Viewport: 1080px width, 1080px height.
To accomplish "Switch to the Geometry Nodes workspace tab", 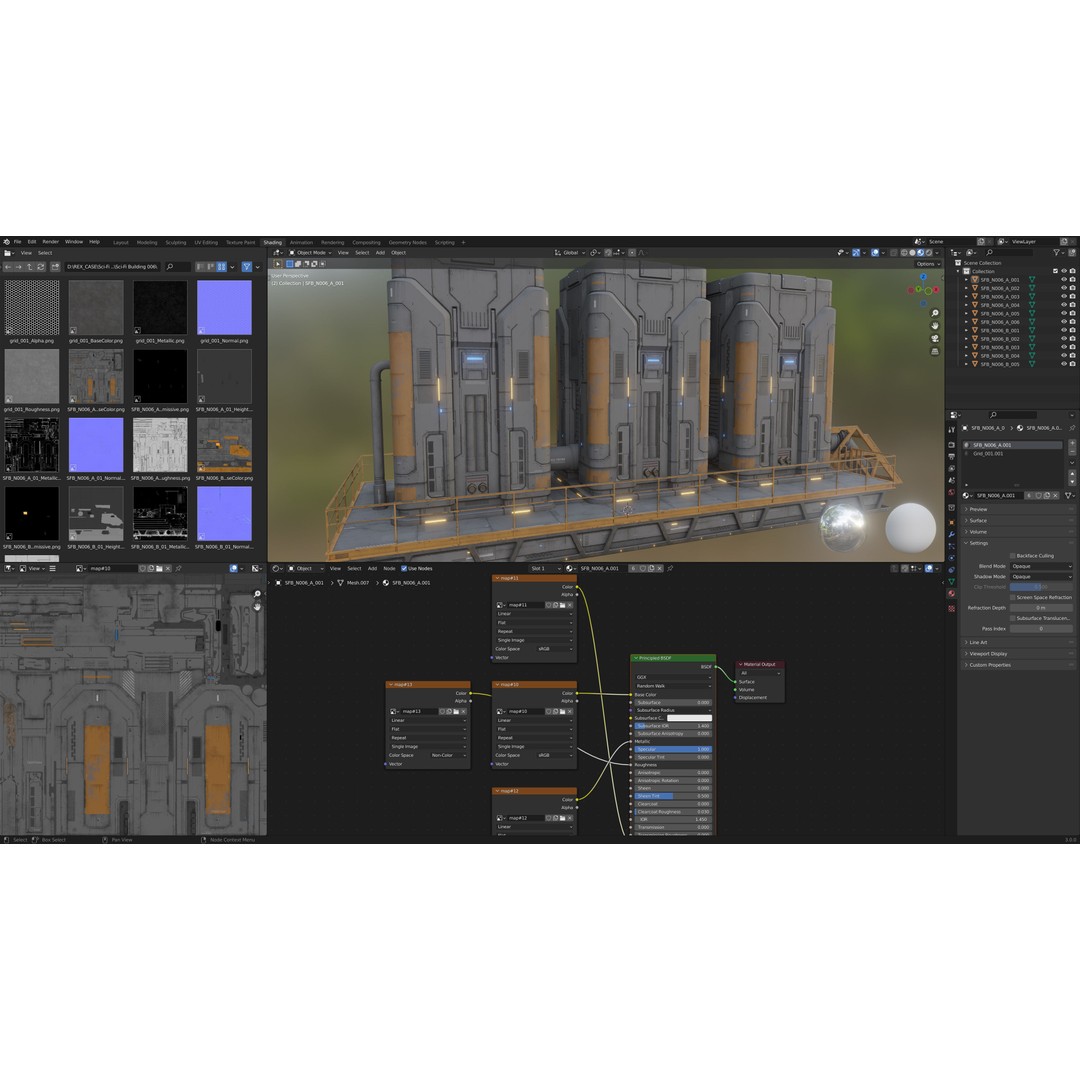I will tap(408, 242).
